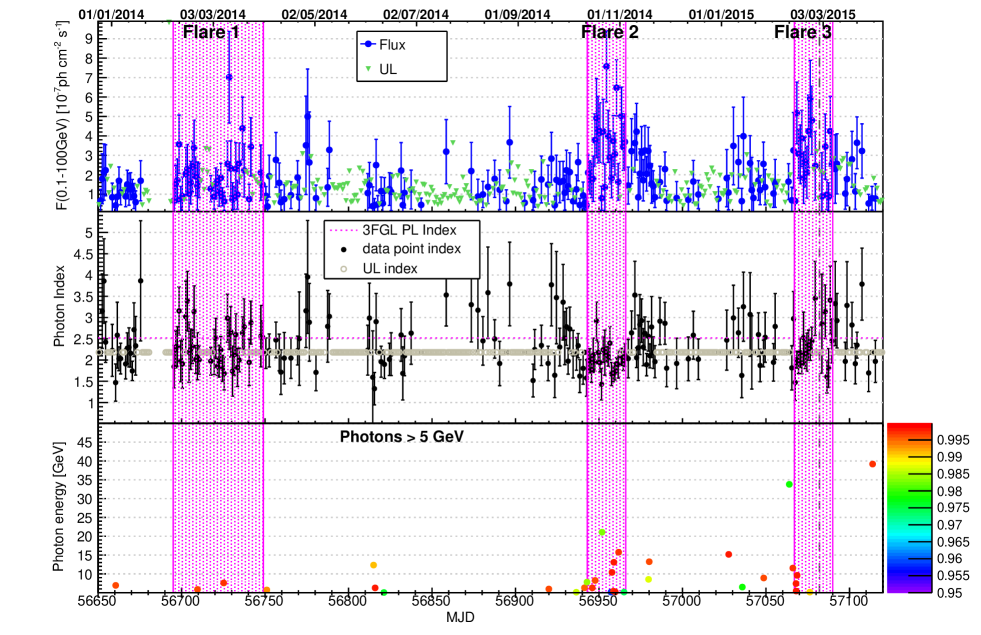Click the 02/07/2014 date label
The image size is (981, 635).
point(416,14)
